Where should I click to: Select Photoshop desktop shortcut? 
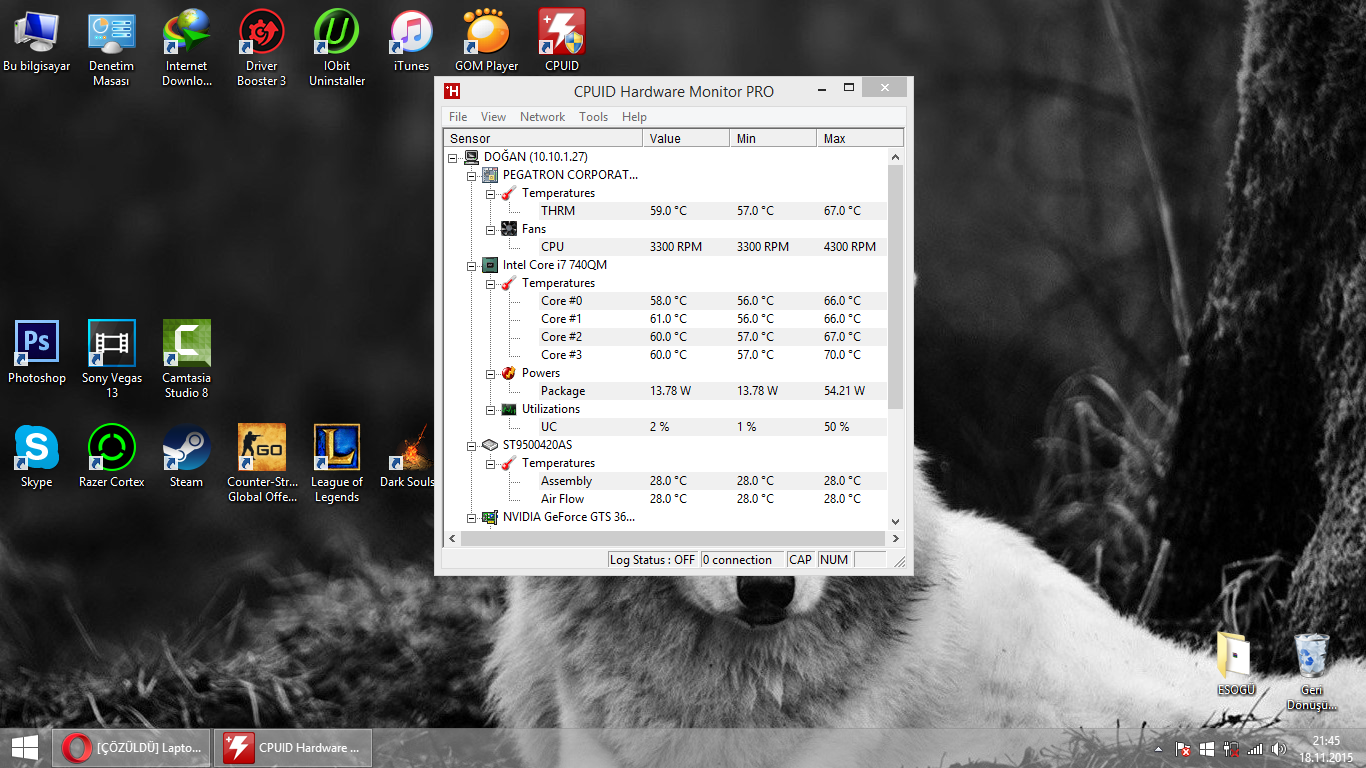tap(37, 353)
